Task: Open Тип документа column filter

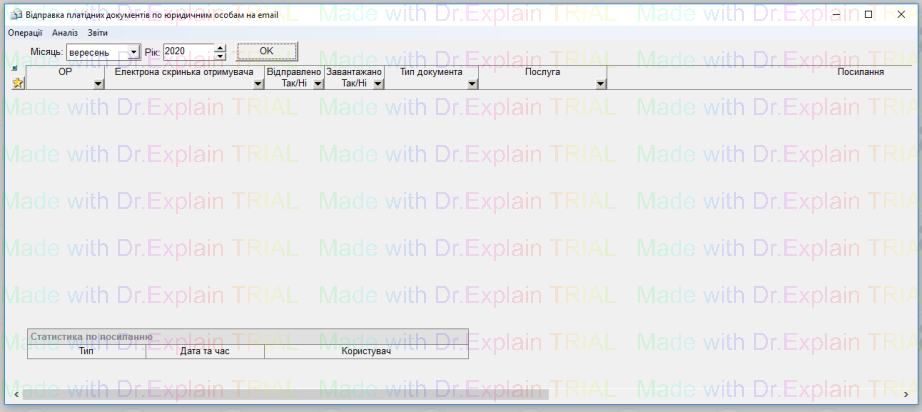Action: (x=471, y=85)
